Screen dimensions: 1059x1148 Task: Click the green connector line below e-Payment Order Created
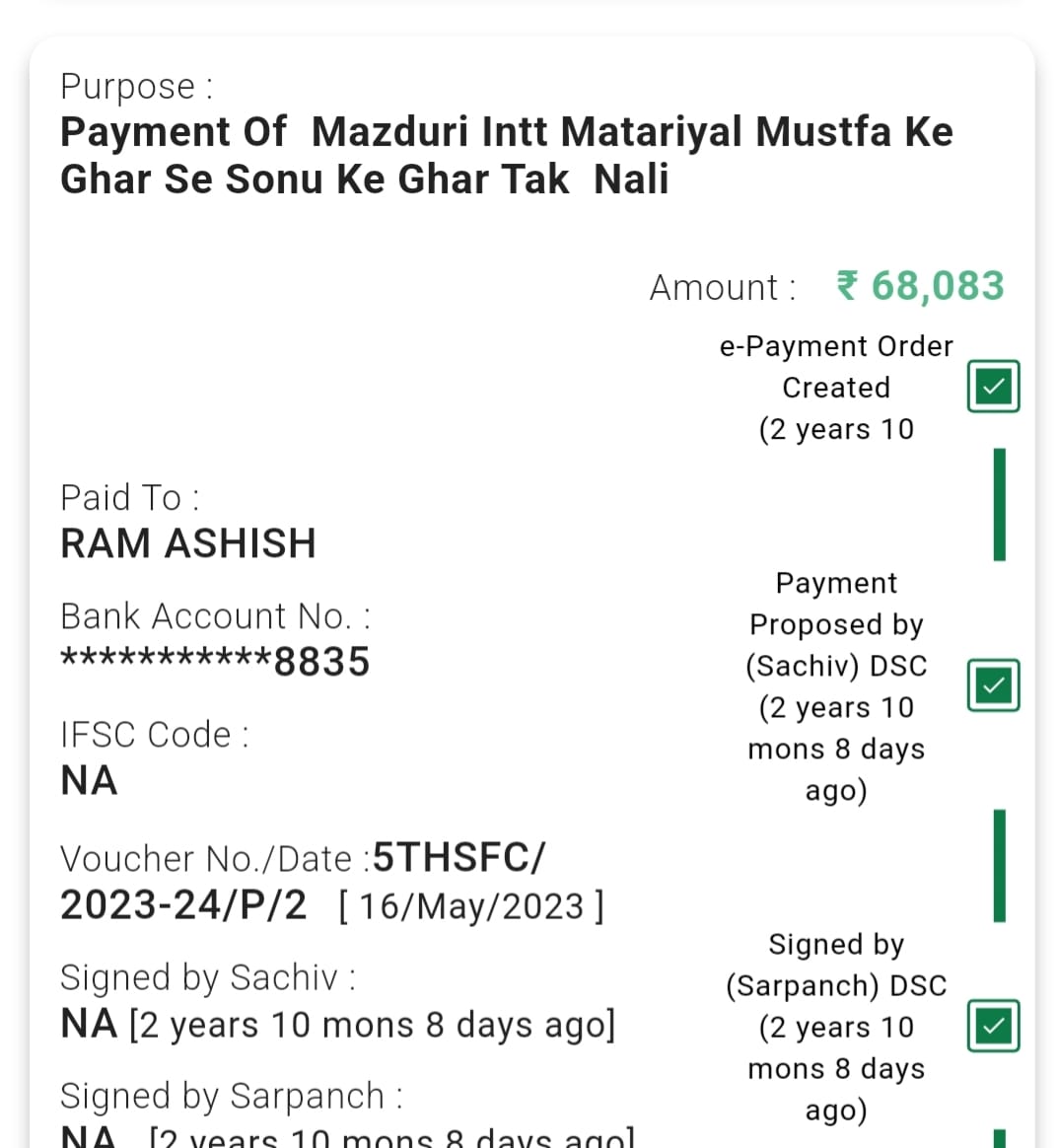[x=999, y=504]
